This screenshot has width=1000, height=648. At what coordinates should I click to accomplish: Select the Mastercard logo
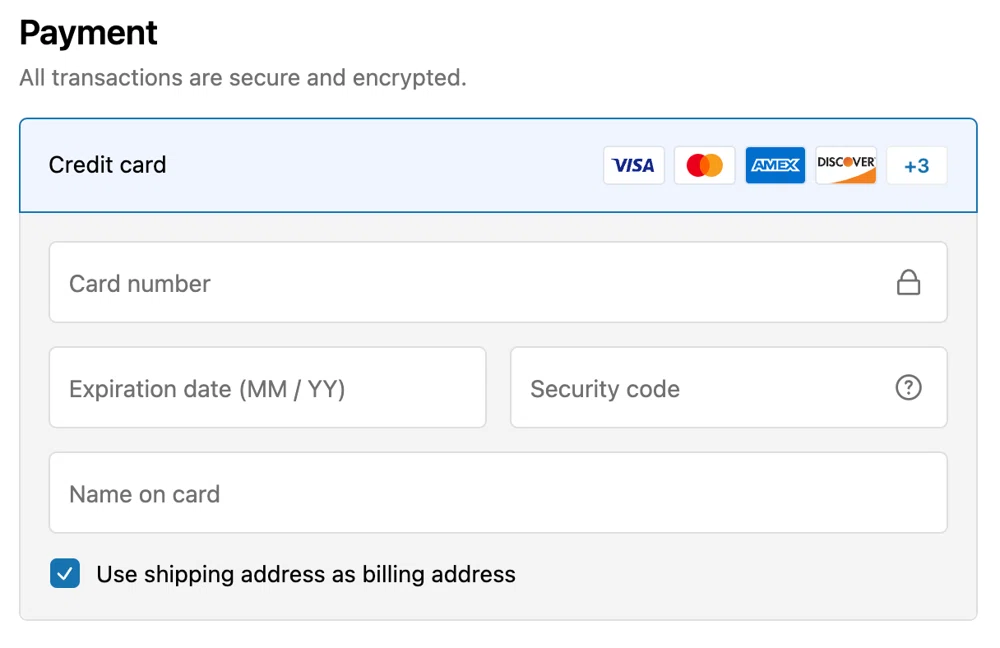point(704,165)
